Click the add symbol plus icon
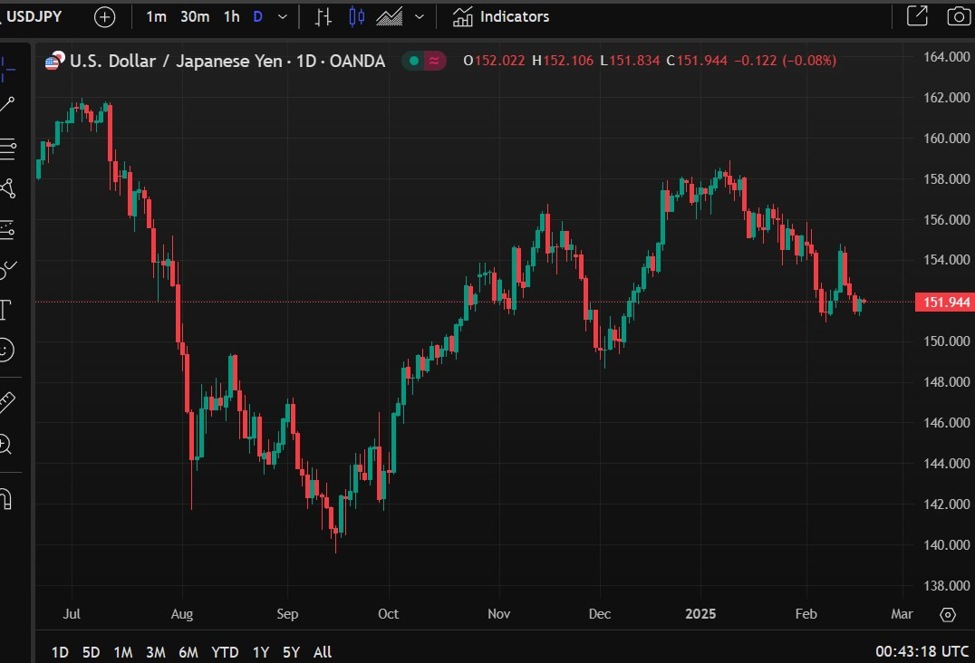 [104, 17]
